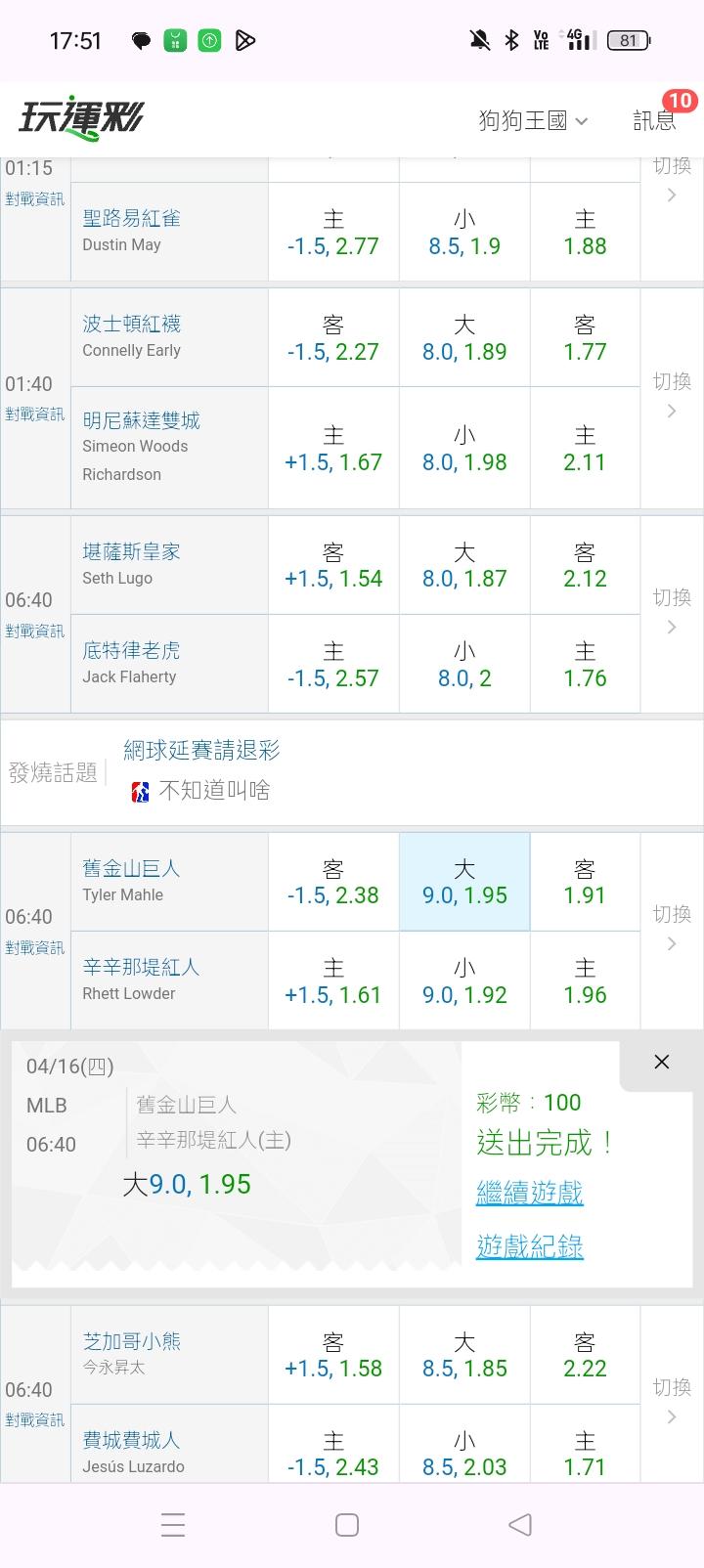Tap the NBA icon beside 不知道叫啥
This screenshot has height=1568, width=704.
[x=140, y=791]
